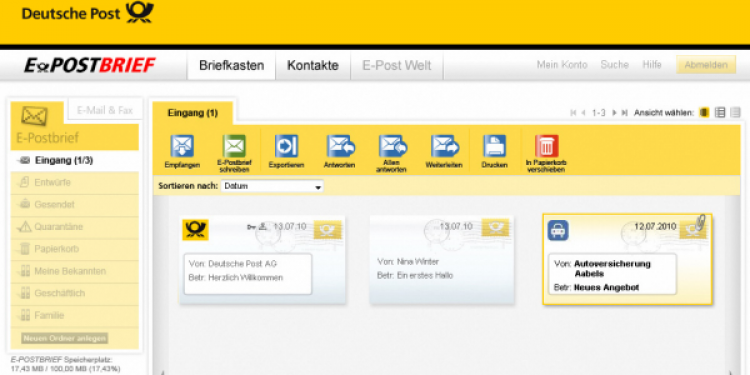750x375 pixels.
Task: Open the Sortieren nach Datum dropdown
Action: (272, 186)
